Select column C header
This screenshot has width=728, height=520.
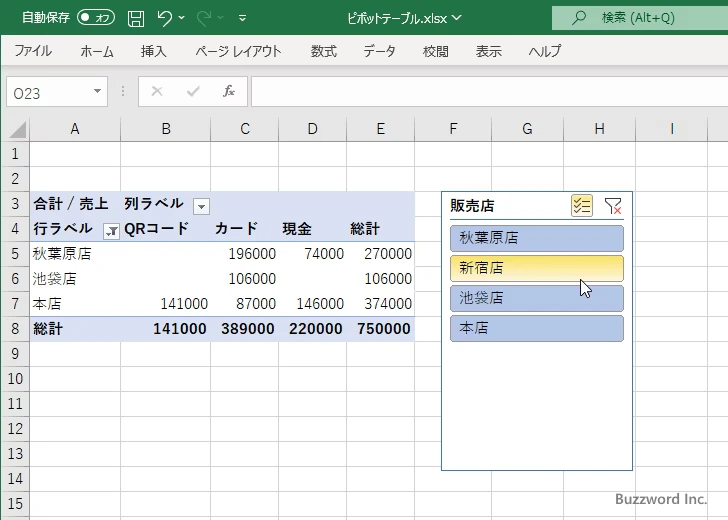tap(245, 129)
